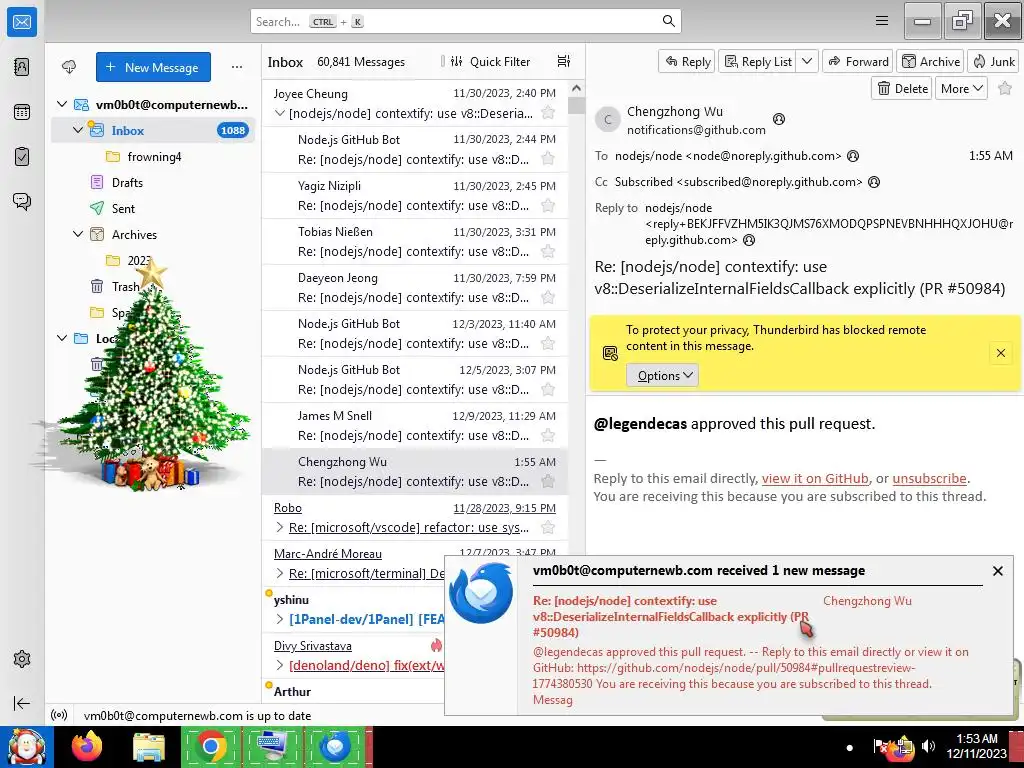The height and width of the screenshot is (768, 1024).
Task: Open the Address Book space
Action: tap(22, 67)
